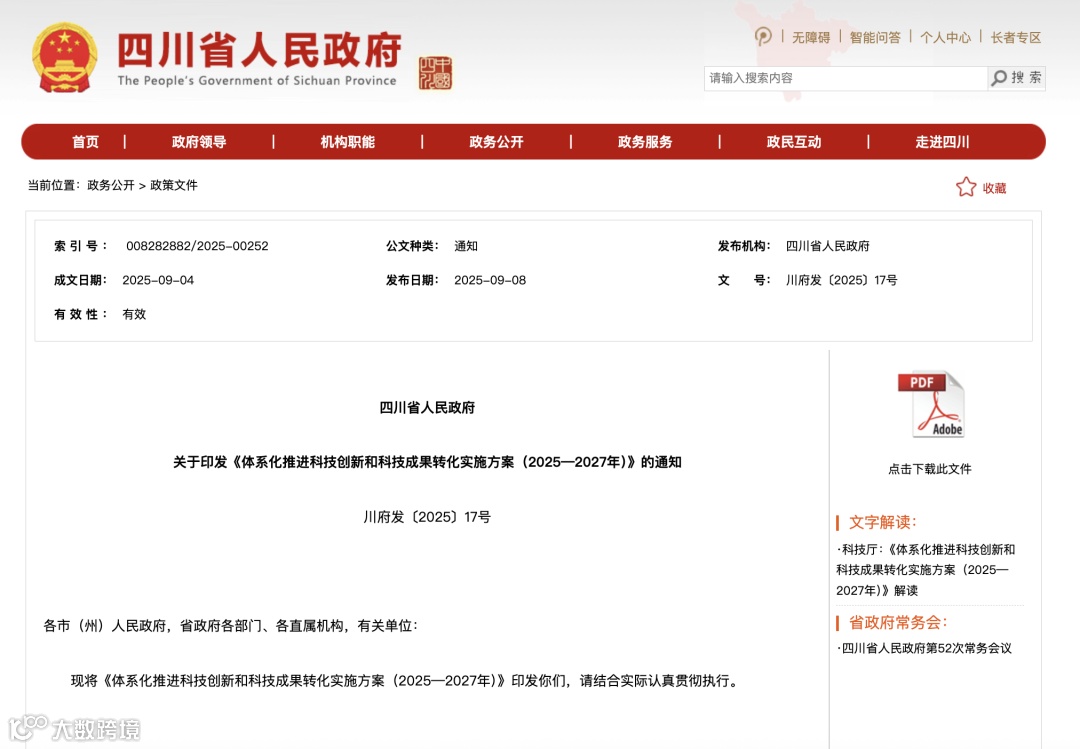Select the 发布机构 value 四川省人民政府
This screenshot has height=749, width=1080.
(x=828, y=246)
